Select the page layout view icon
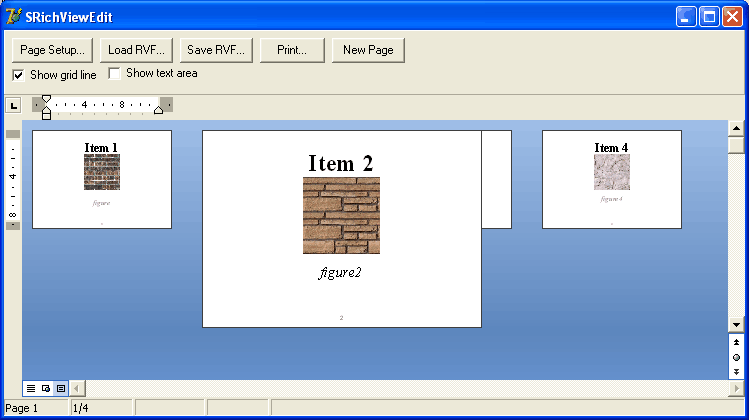The image size is (749, 420). [61, 388]
